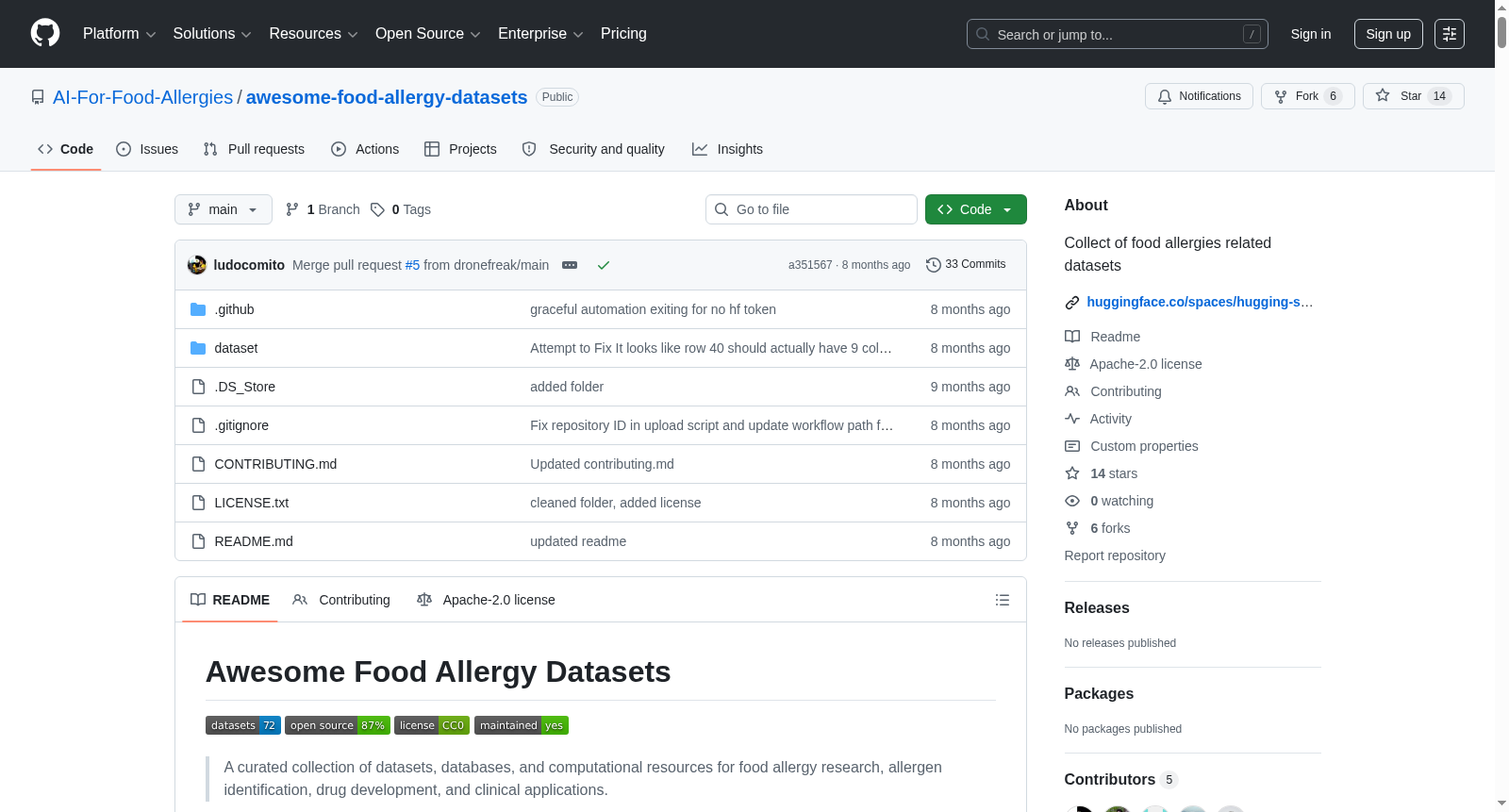
Task: Open the 14 stars link
Action: tap(1114, 473)
